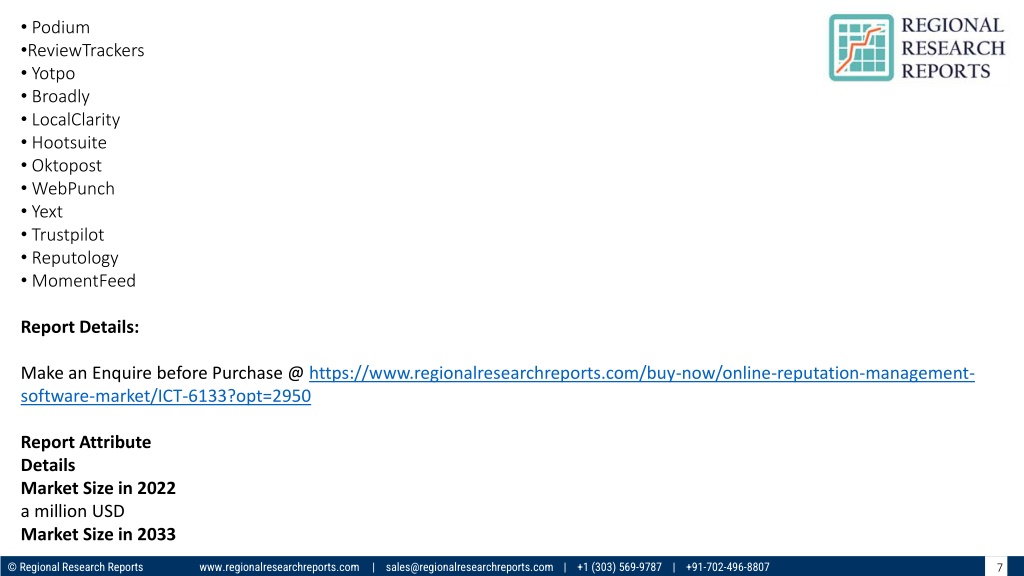Open the buy-now online-reputation-management hyperlink
The height and width of the screenshot is (576, 1024).
498,384
